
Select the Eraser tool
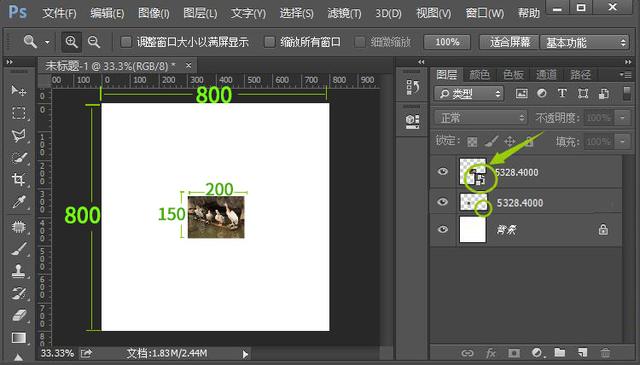pyautogui.click(x=19, y=315)
